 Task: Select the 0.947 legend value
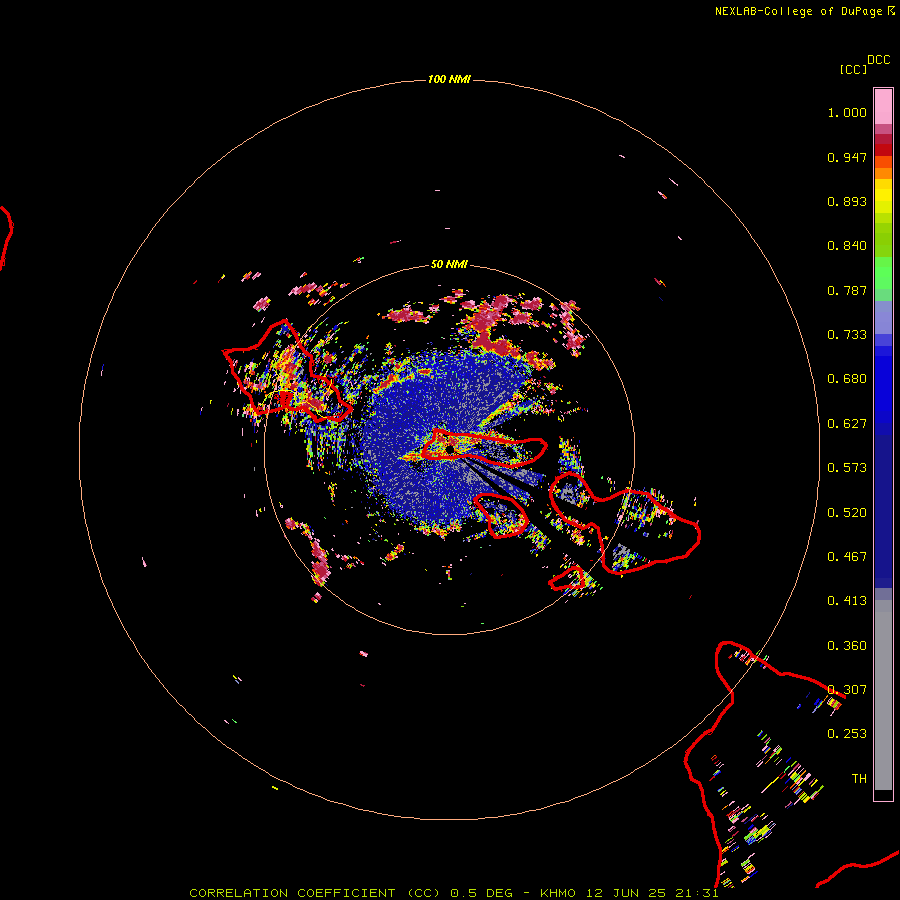pyautogui.click(x=847, y=157)
